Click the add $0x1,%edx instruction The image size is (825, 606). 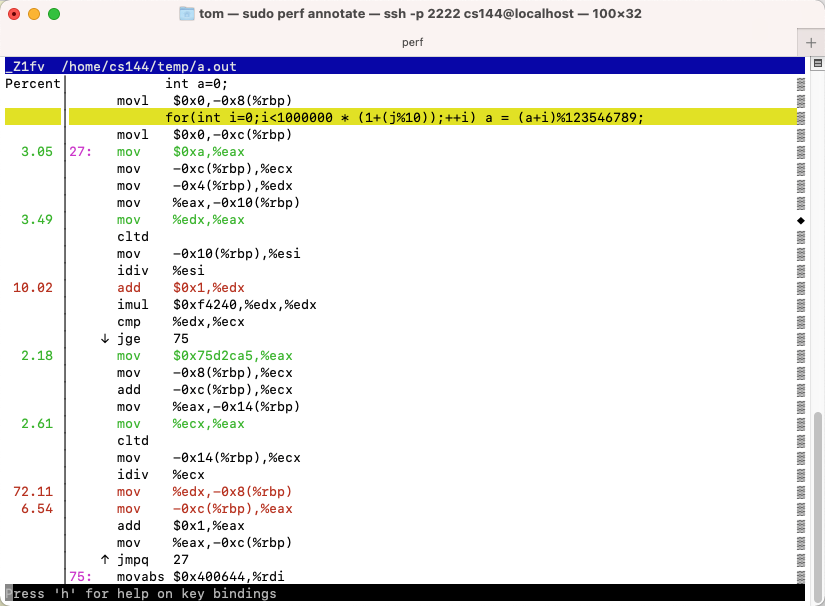pos(180,288)
